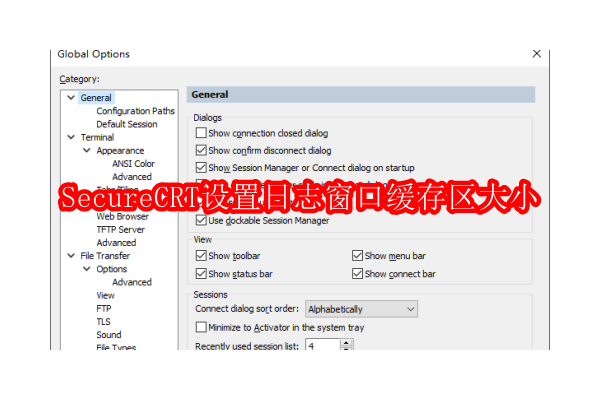The width and height of the screenshot is (600, 400).
Task: Uncheck Show toolbar option
Action: [x=201, y=255]
